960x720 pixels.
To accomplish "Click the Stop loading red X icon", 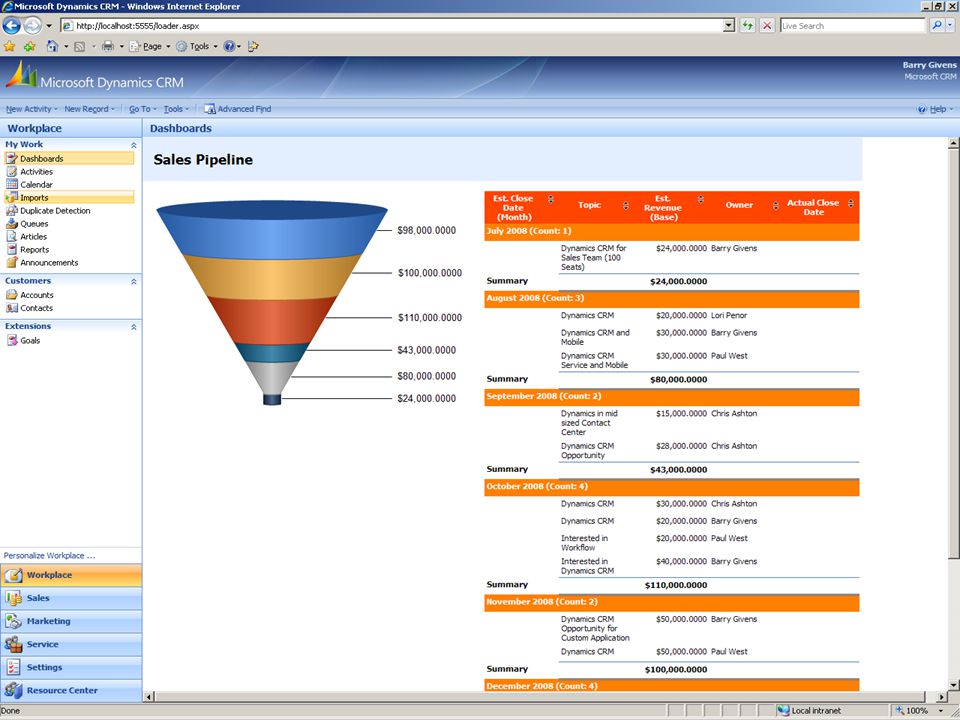I will click(x=767, y=26).
